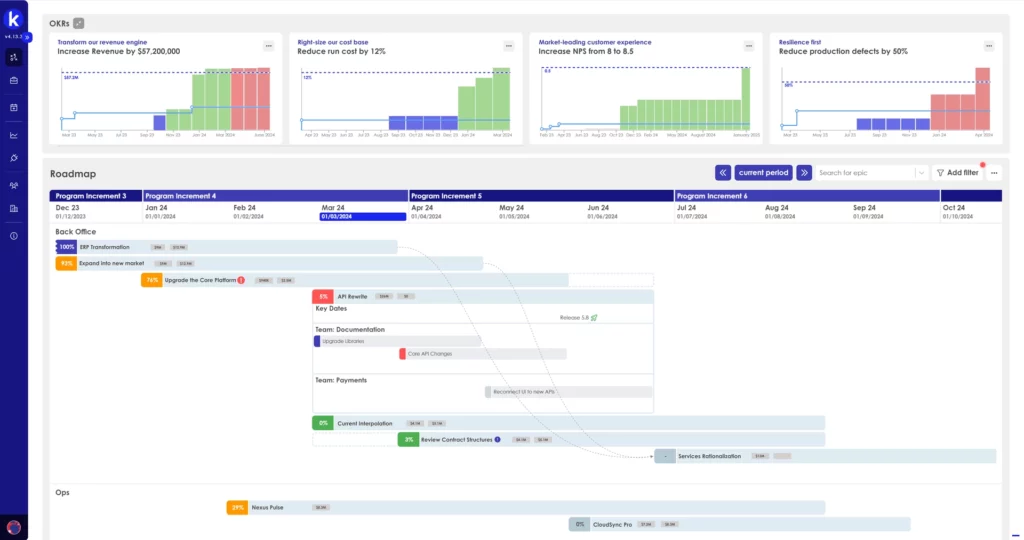Screen dimensions: 1024x540
Task: Click the current period button
Action: pos(764,172)
